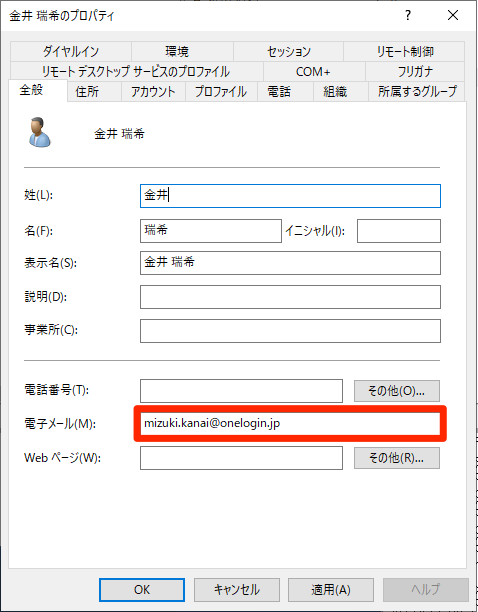The width and height of the screenshot is (478, 612).
Task: Focus the 電話番号(T) input field
Action: click(241, 391)
